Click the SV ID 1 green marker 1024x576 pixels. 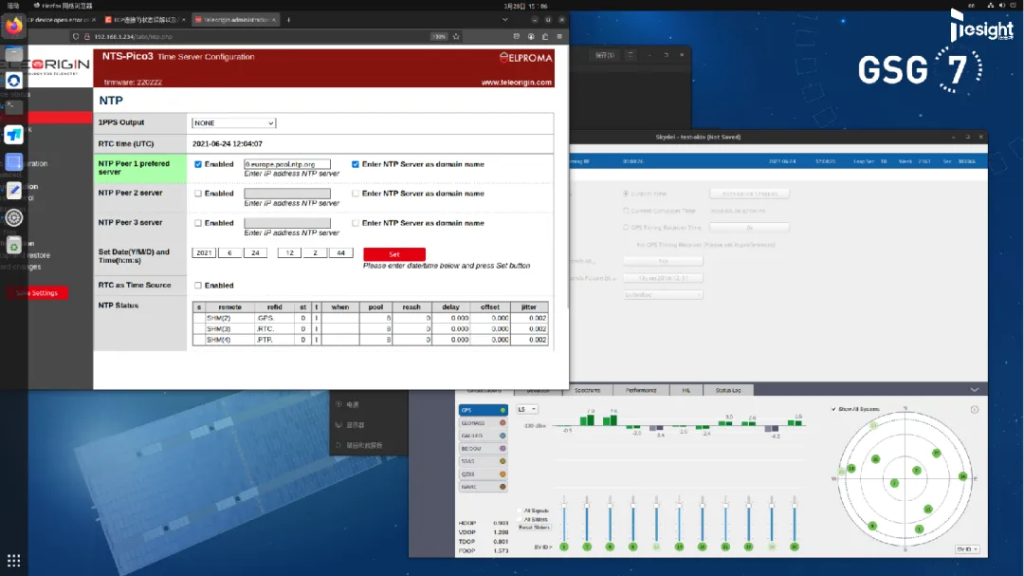click(564, 547)
